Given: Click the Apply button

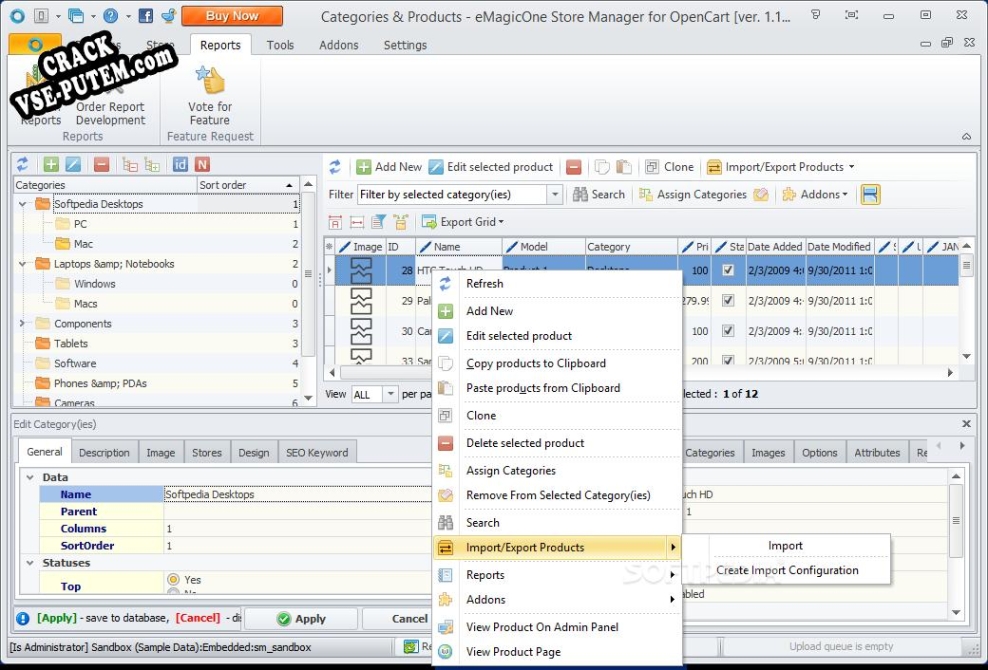Looking at the screenshot, I should (301, 619).
